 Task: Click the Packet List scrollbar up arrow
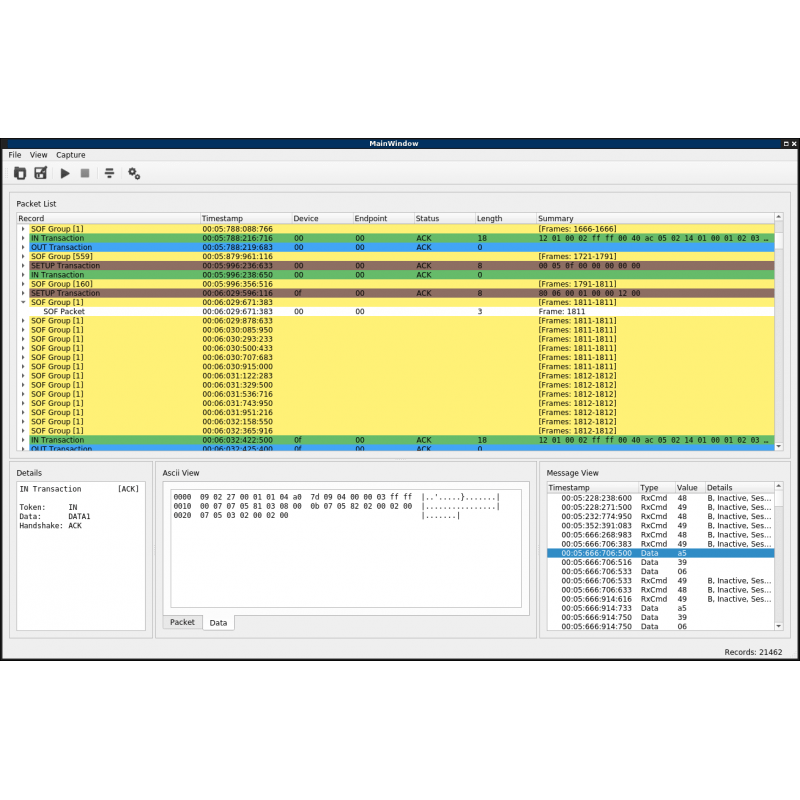pyautogui.click(x=779, y=217)
